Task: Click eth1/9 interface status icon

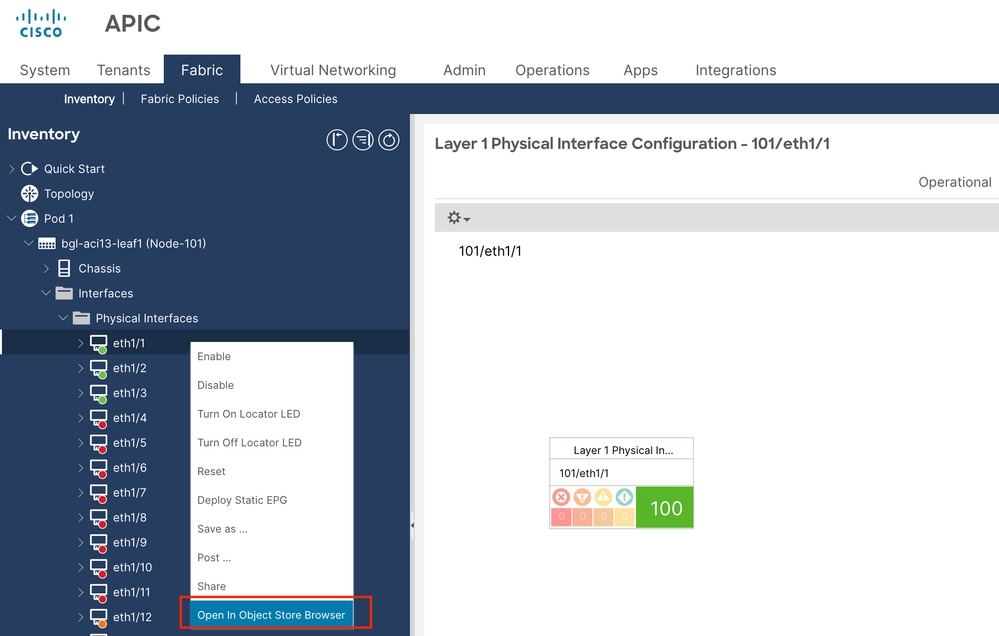Action: pos(99,542)
